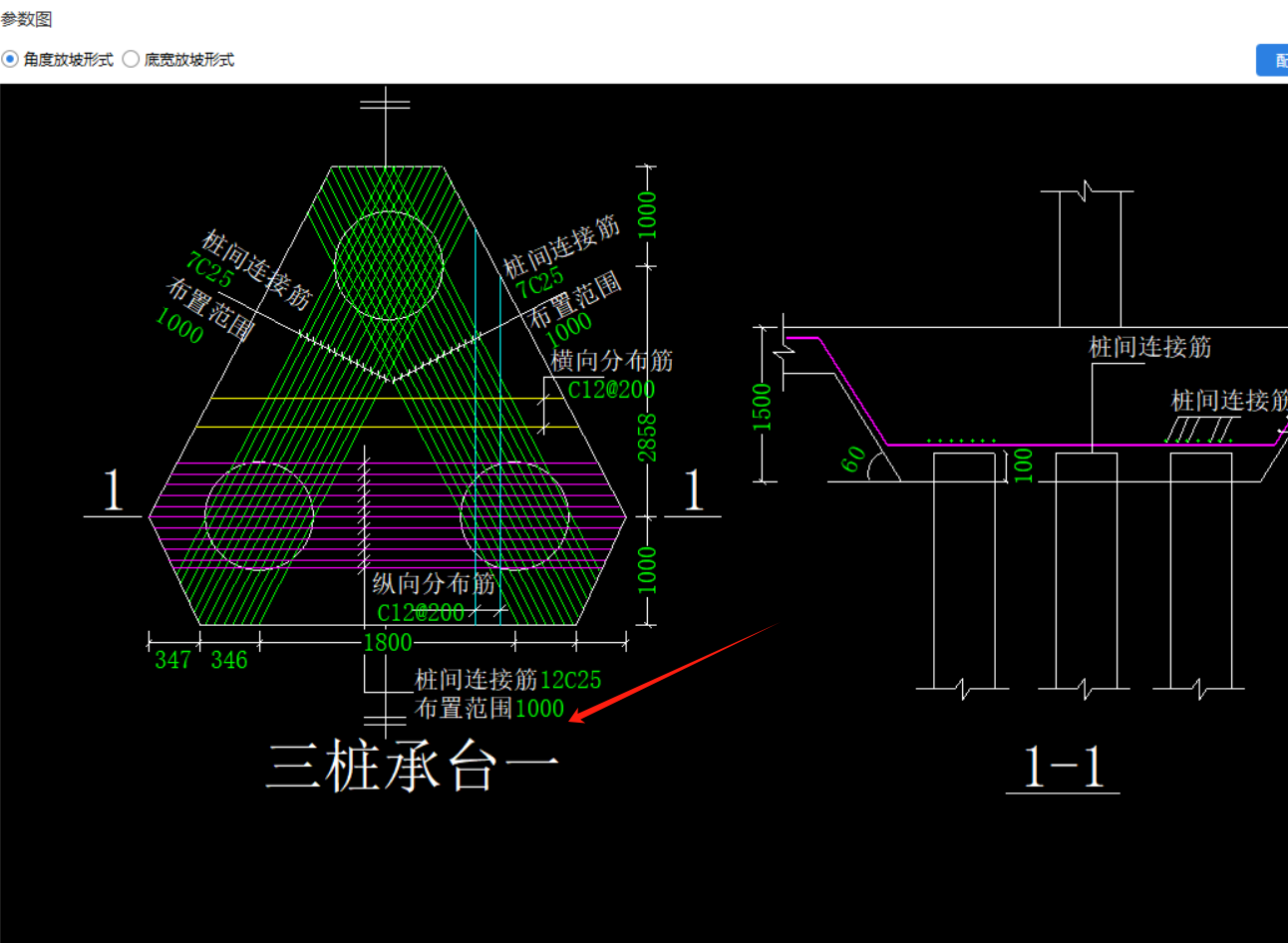Edit the left 布置范围 1000 value
This screenshot has height=943, width=1288.
click(179, 325)
